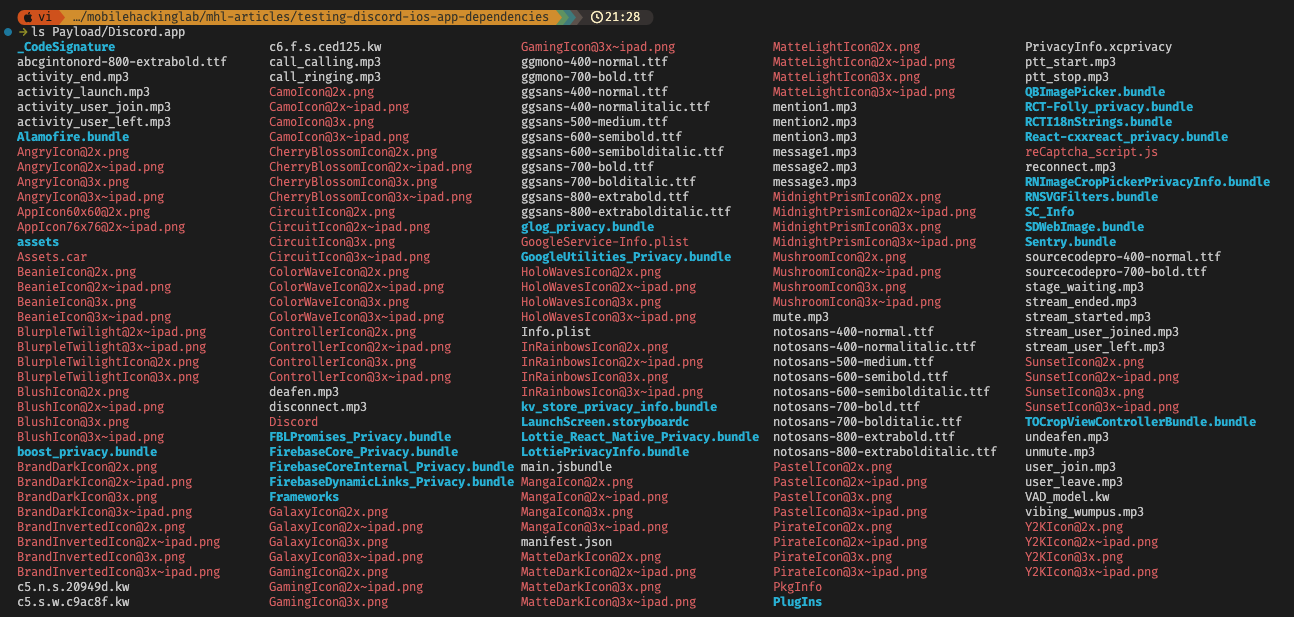Click the FBLPromises_Privacy.bundle entry
This screenshot has width=1294, height=617.
pyautogui.click(x=360, y=437)
